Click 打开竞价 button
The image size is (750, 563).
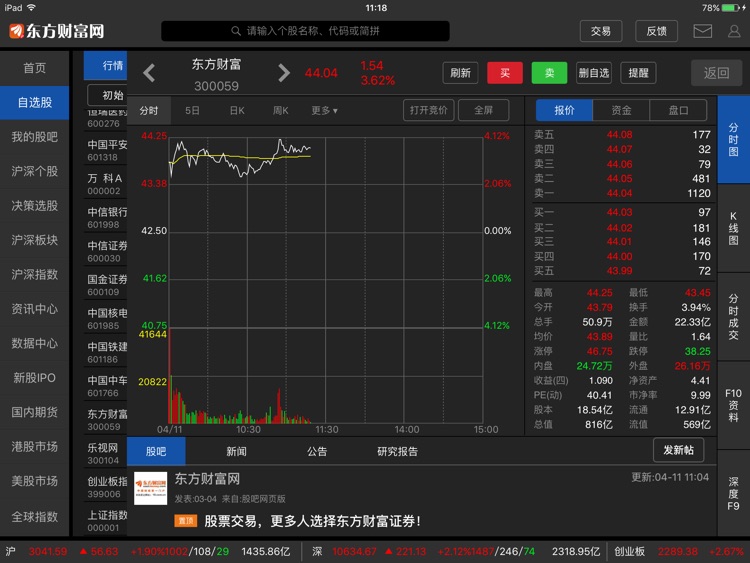(429, 110)
